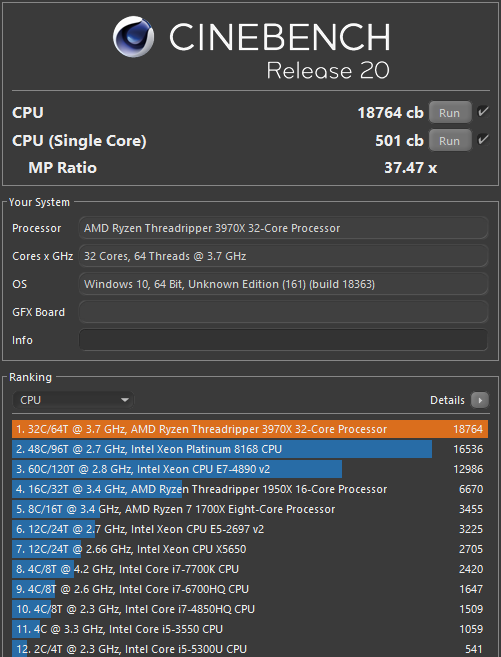Click score 16536 in ranking list
Screen dimensions: 501x657
click(468, 449)
